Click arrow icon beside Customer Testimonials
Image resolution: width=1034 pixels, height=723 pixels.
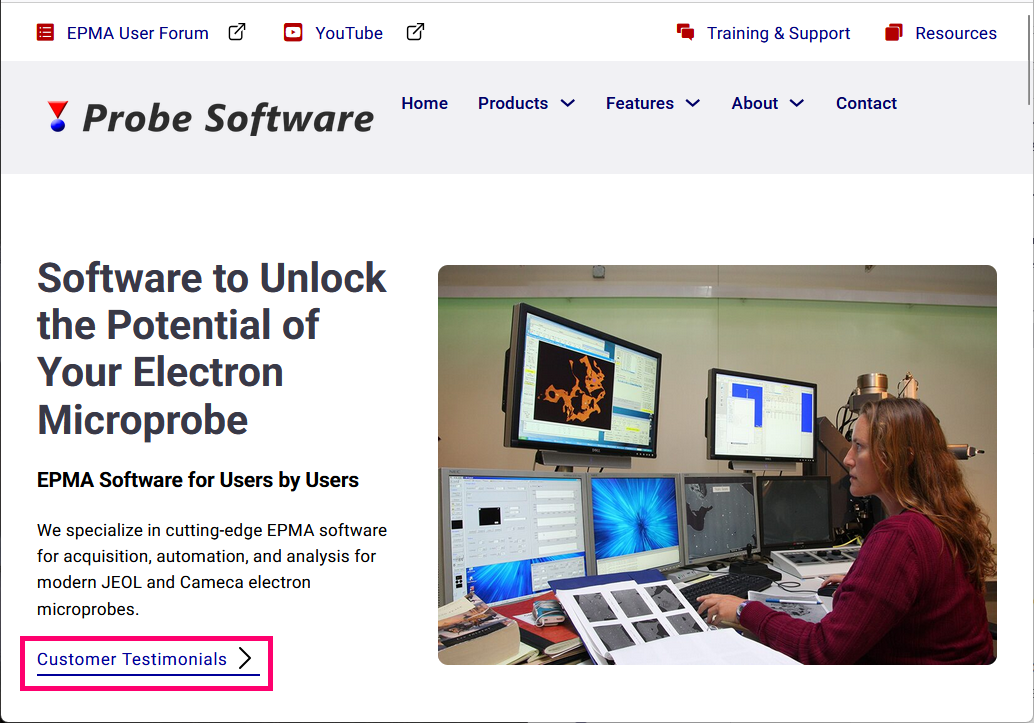(246, 659)
